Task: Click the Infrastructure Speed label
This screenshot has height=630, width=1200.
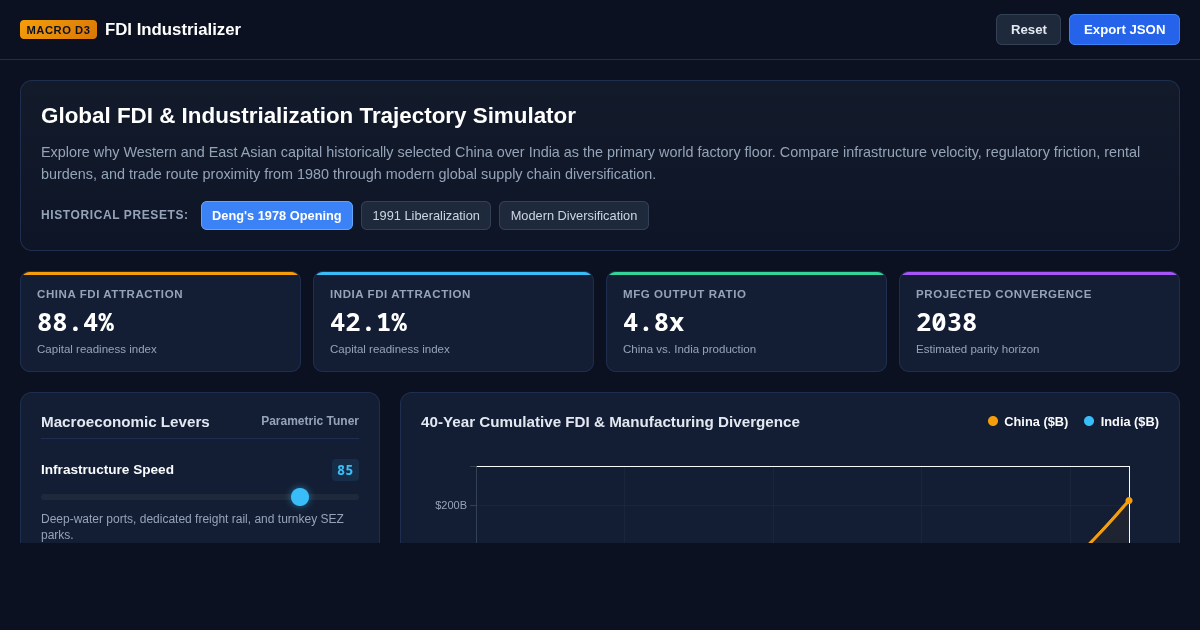Action: [x=107, y=470]
